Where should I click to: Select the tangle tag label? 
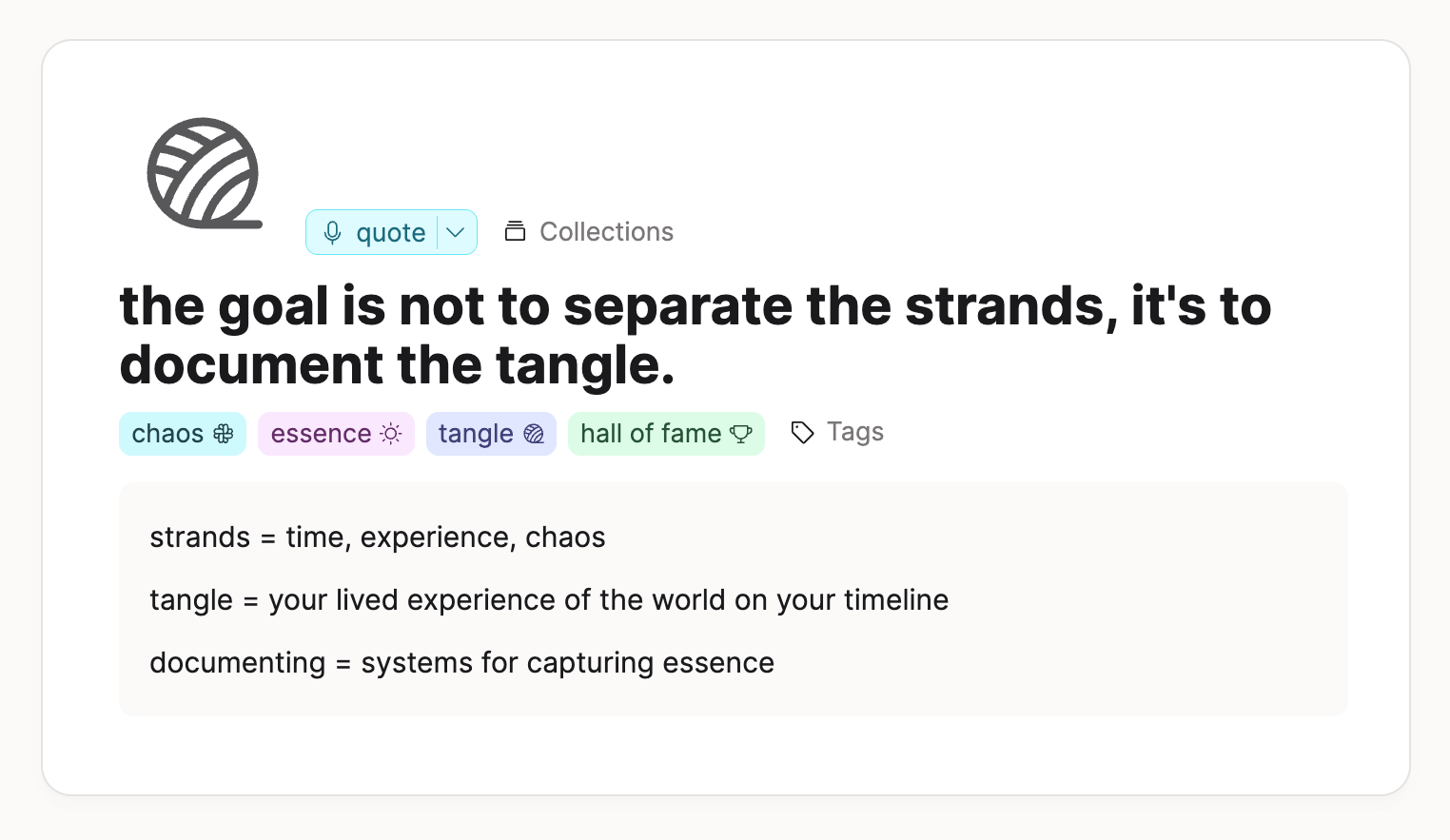[476, 434]
